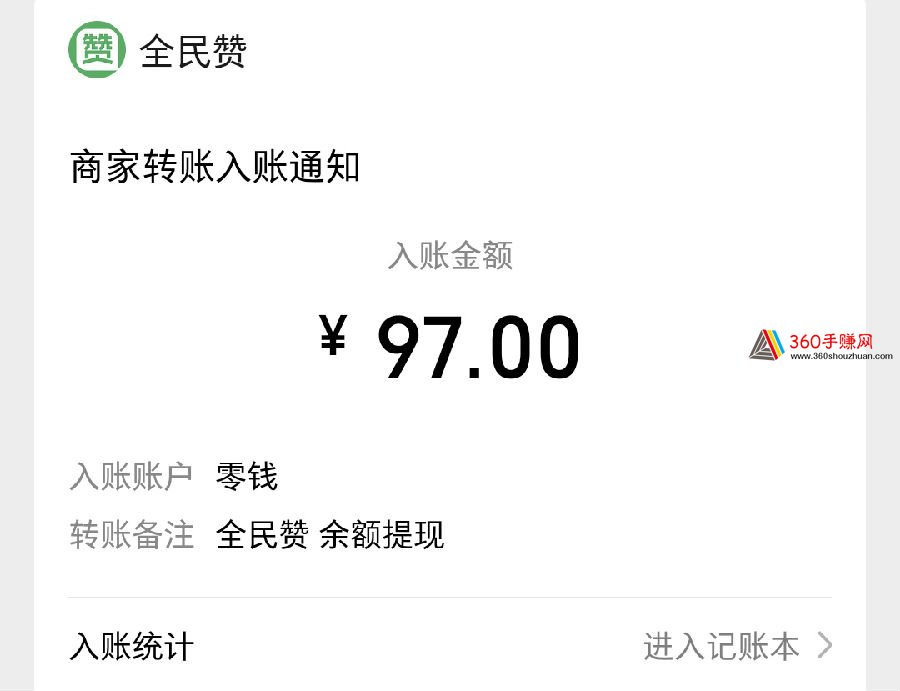Tap the 入账账户 label
900x691 pixels.
pyautogui.click(x=131, y=476)
